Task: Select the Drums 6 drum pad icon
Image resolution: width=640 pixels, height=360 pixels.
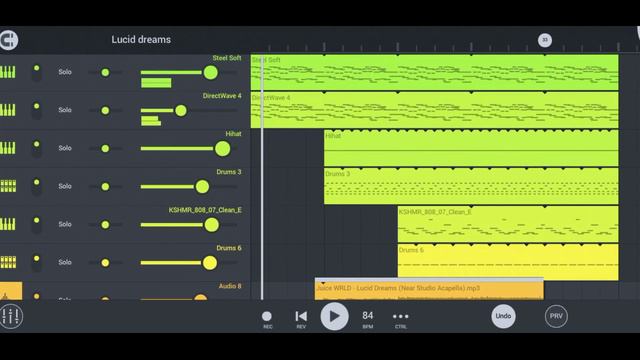Action: pos(8,262)
